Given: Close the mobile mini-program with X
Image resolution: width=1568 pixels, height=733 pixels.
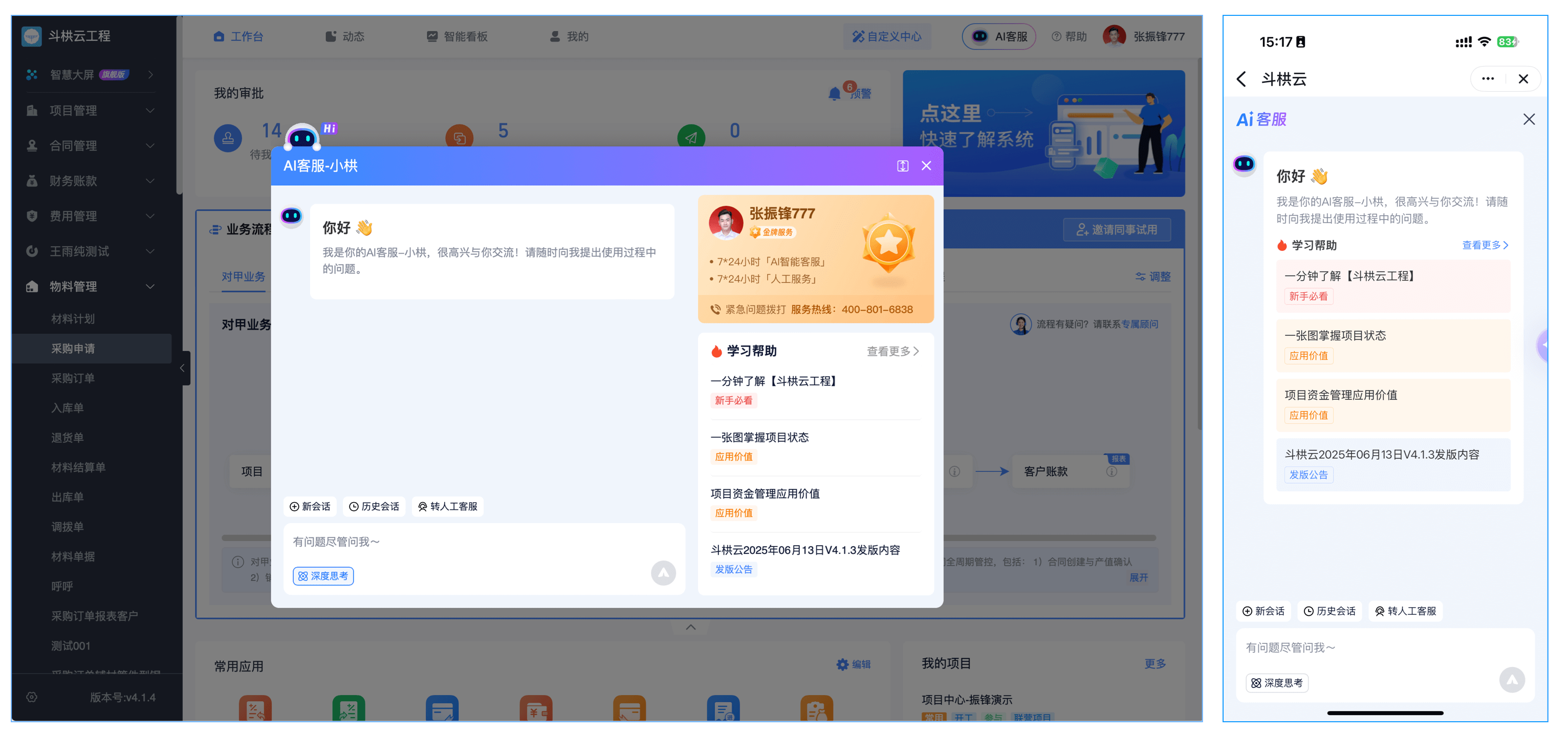Looking at the screenshot, I should click(x=1523, y=79).
